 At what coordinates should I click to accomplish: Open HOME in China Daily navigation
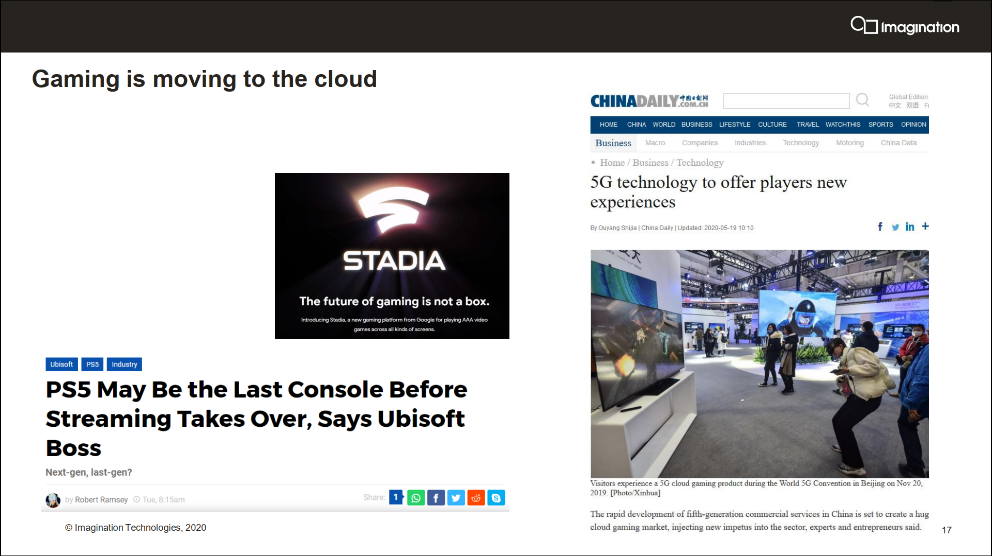pyautogui.click(x=609, y=125)
